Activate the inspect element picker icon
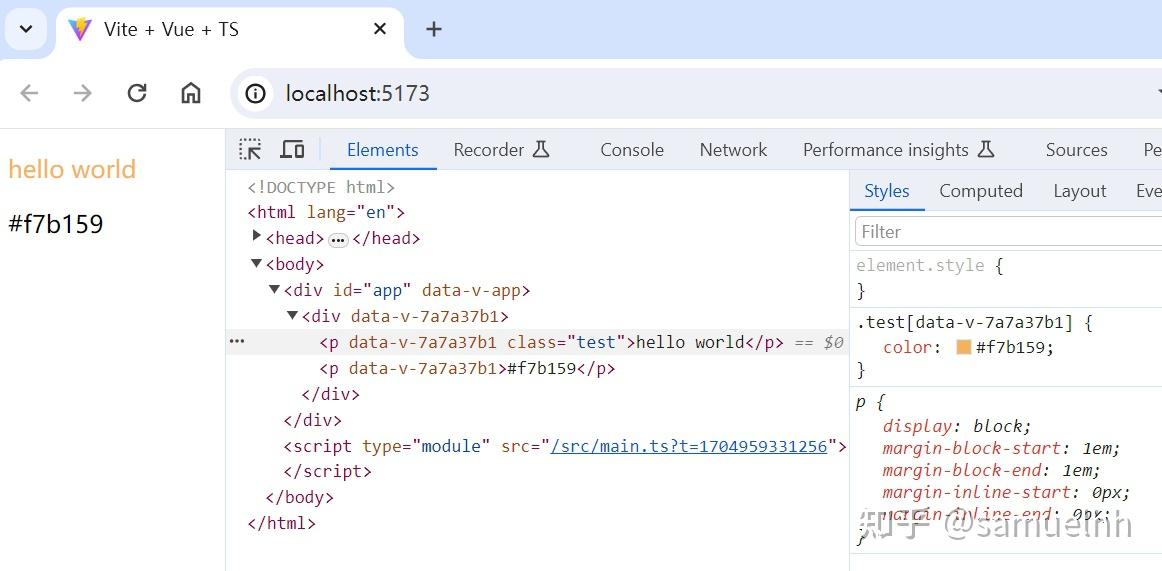This screenshot has width=1162, height=571. tap(250, 150)
